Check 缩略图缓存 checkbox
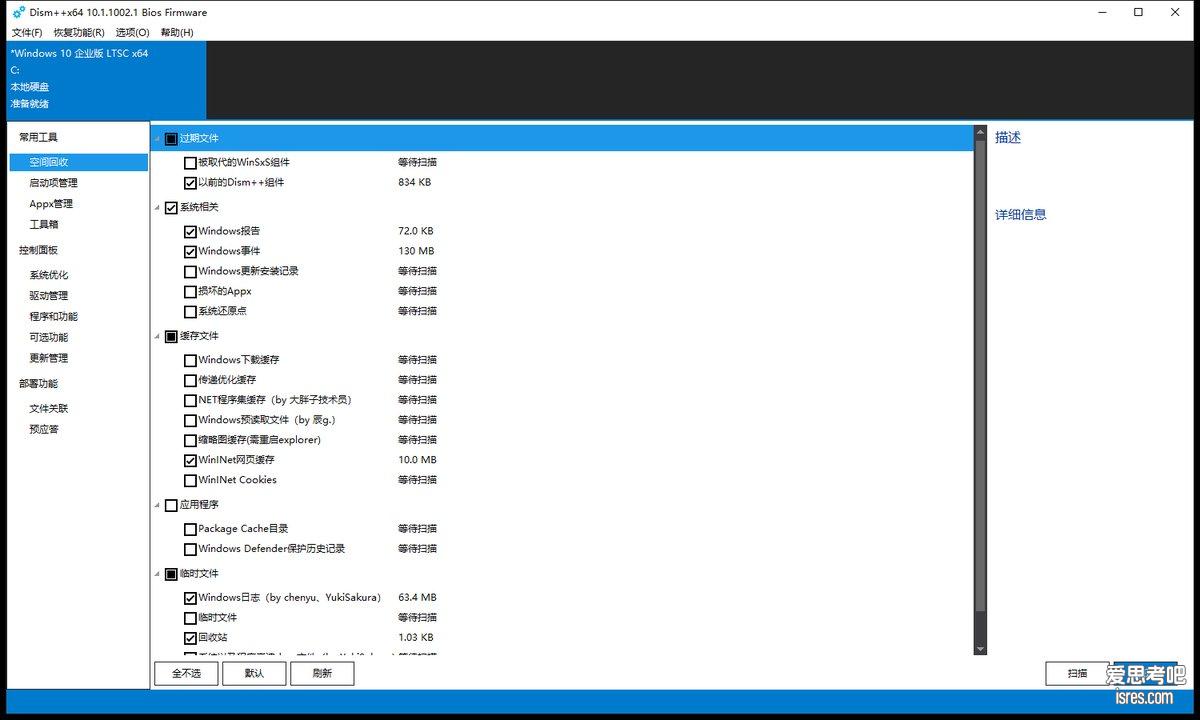 [190, 441]
